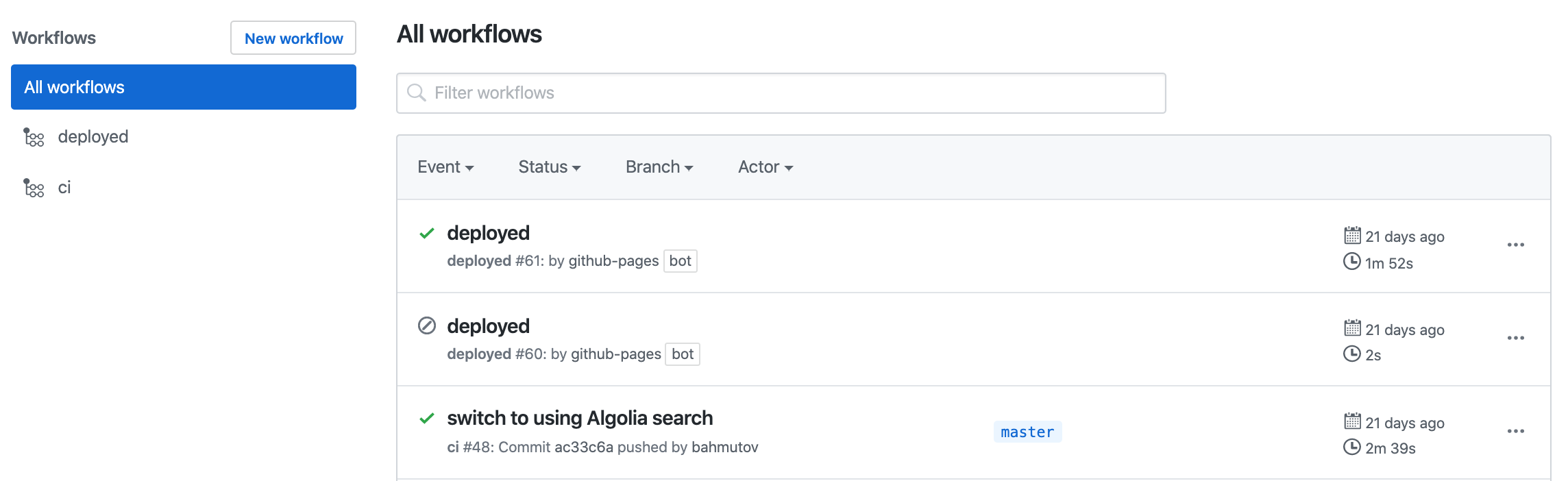Click the search magnifier icon in filter box

tap(416, 92)
